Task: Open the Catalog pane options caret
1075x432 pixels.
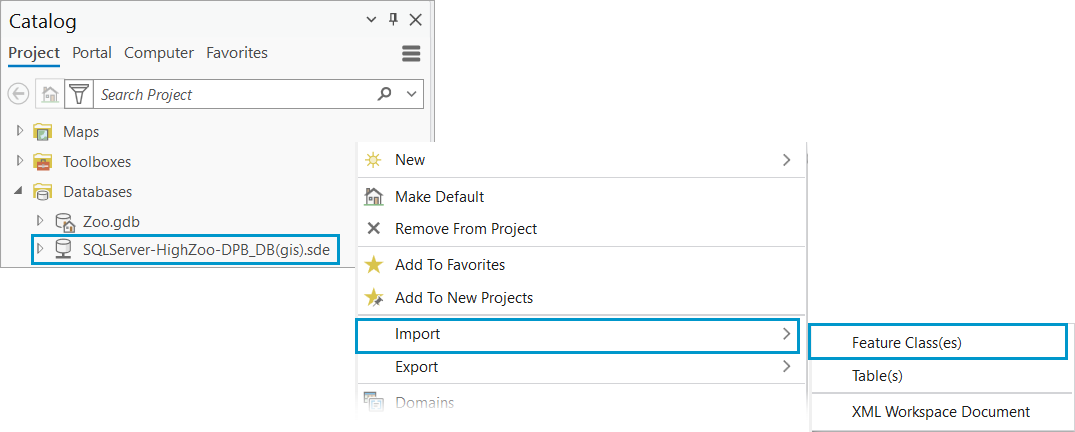Action: 371,21
